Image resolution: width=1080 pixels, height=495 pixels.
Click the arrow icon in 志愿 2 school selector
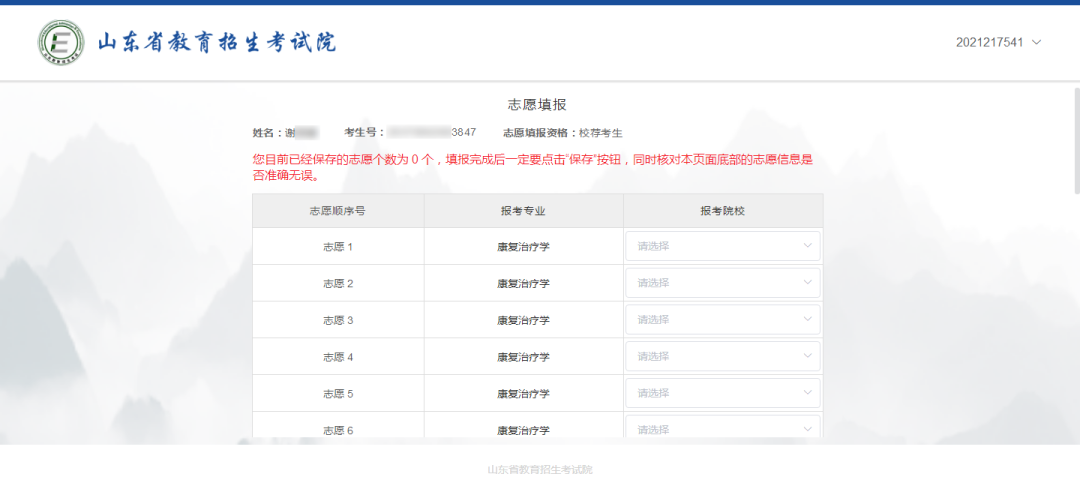point(808,283)
